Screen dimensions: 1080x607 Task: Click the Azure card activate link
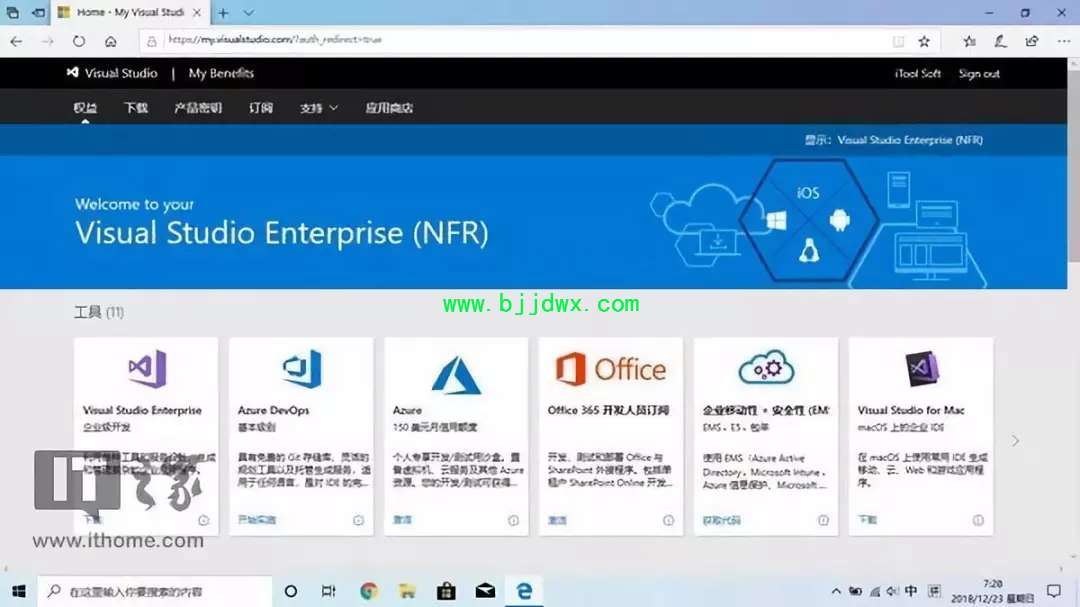tap(402, 520)
